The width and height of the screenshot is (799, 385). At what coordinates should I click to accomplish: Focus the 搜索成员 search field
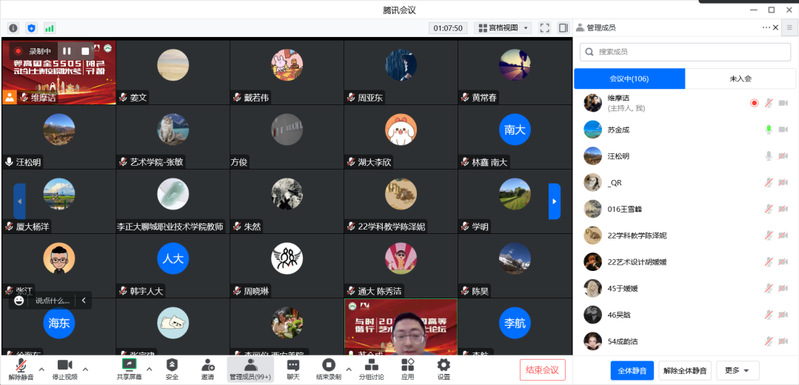click(x=685, y=51)
